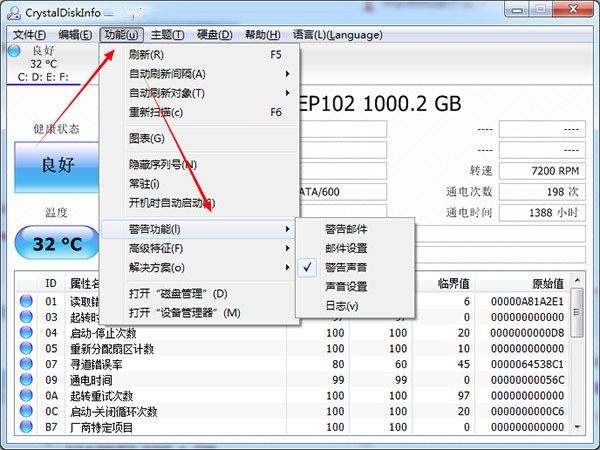Viewport: 600px width, 450px height.
Task: Click status orb for attribute B7
Action: [x=26, y=427]
